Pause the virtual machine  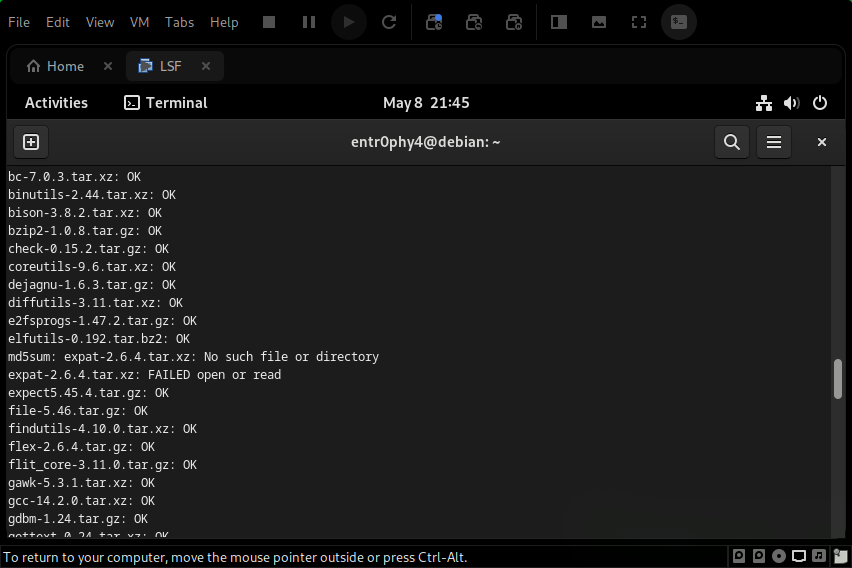(309, 22)
